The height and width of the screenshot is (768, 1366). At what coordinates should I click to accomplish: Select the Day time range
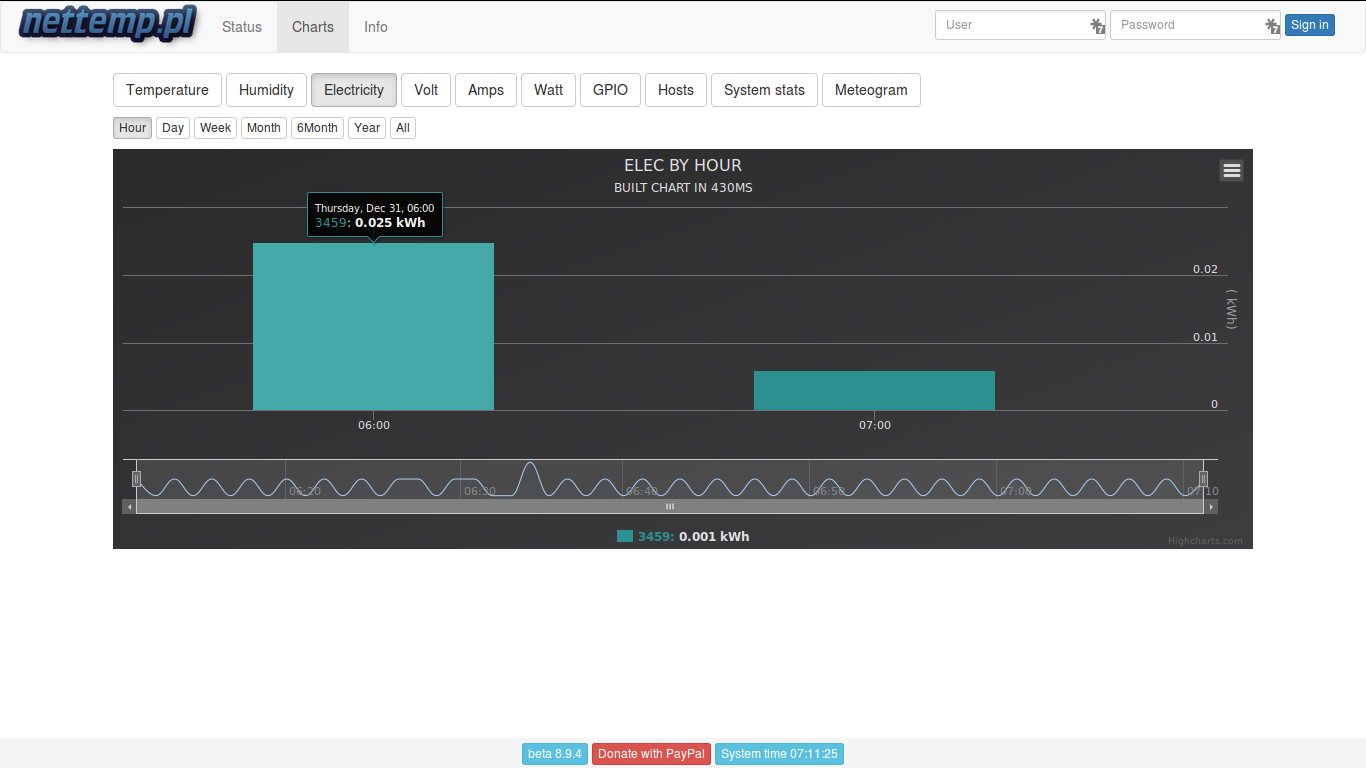pyautogui.click(x=173, y=128)
